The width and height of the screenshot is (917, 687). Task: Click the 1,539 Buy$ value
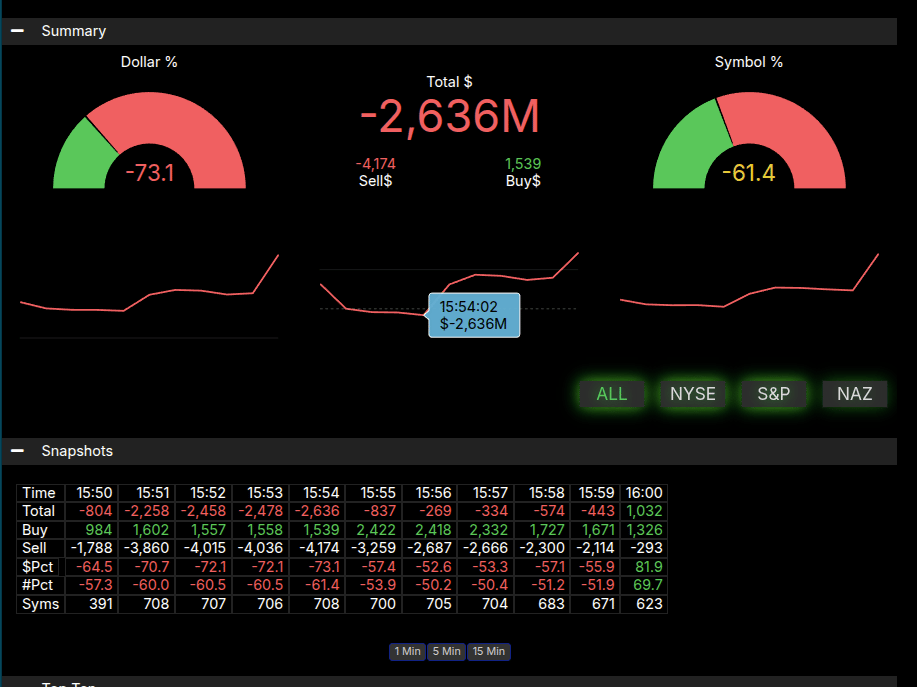(523, 164)
